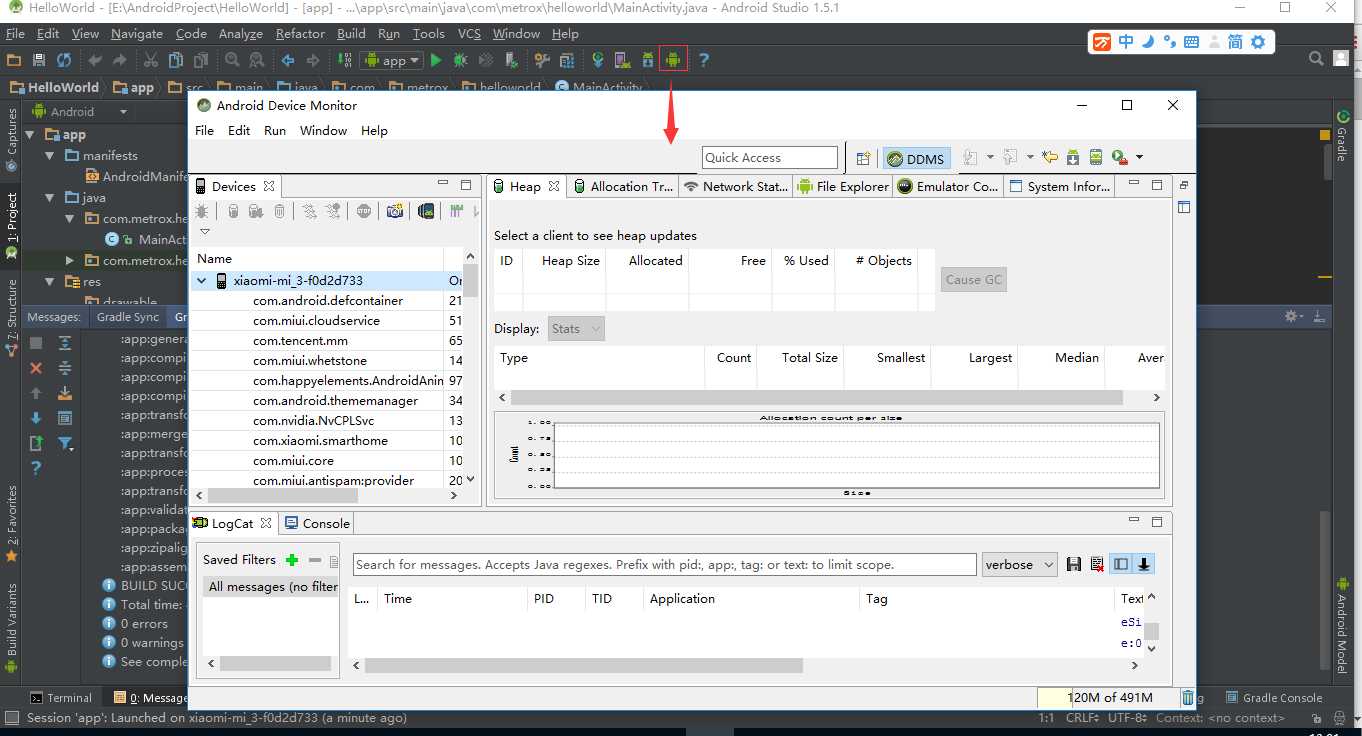
Task: Stop process icon in Devices panel
Action: click(x=364, y=211)
